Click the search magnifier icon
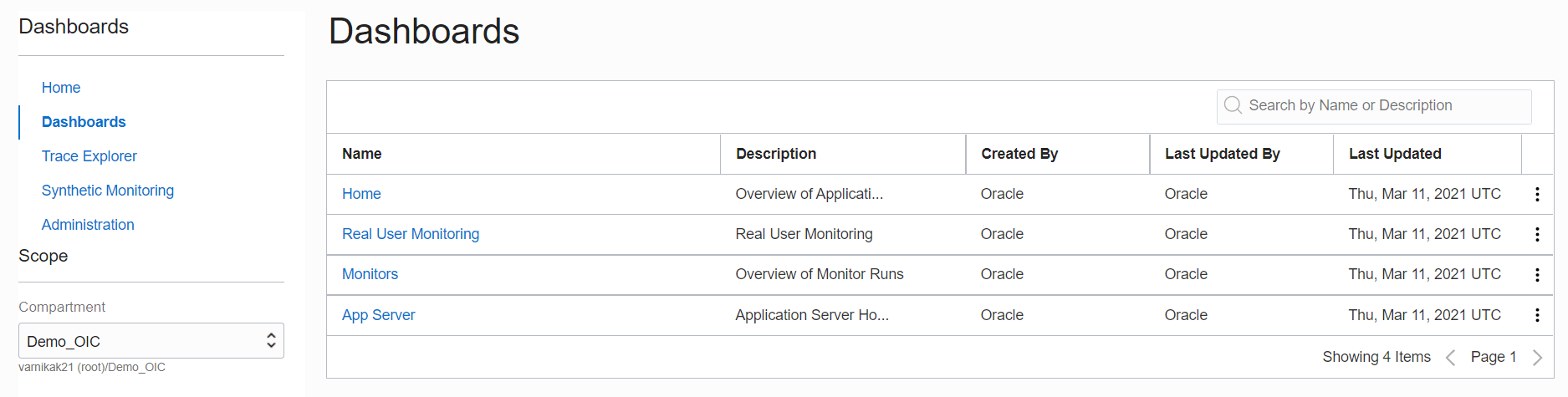Screen dimensions: 1568x397 click(x=1233, y=105)
